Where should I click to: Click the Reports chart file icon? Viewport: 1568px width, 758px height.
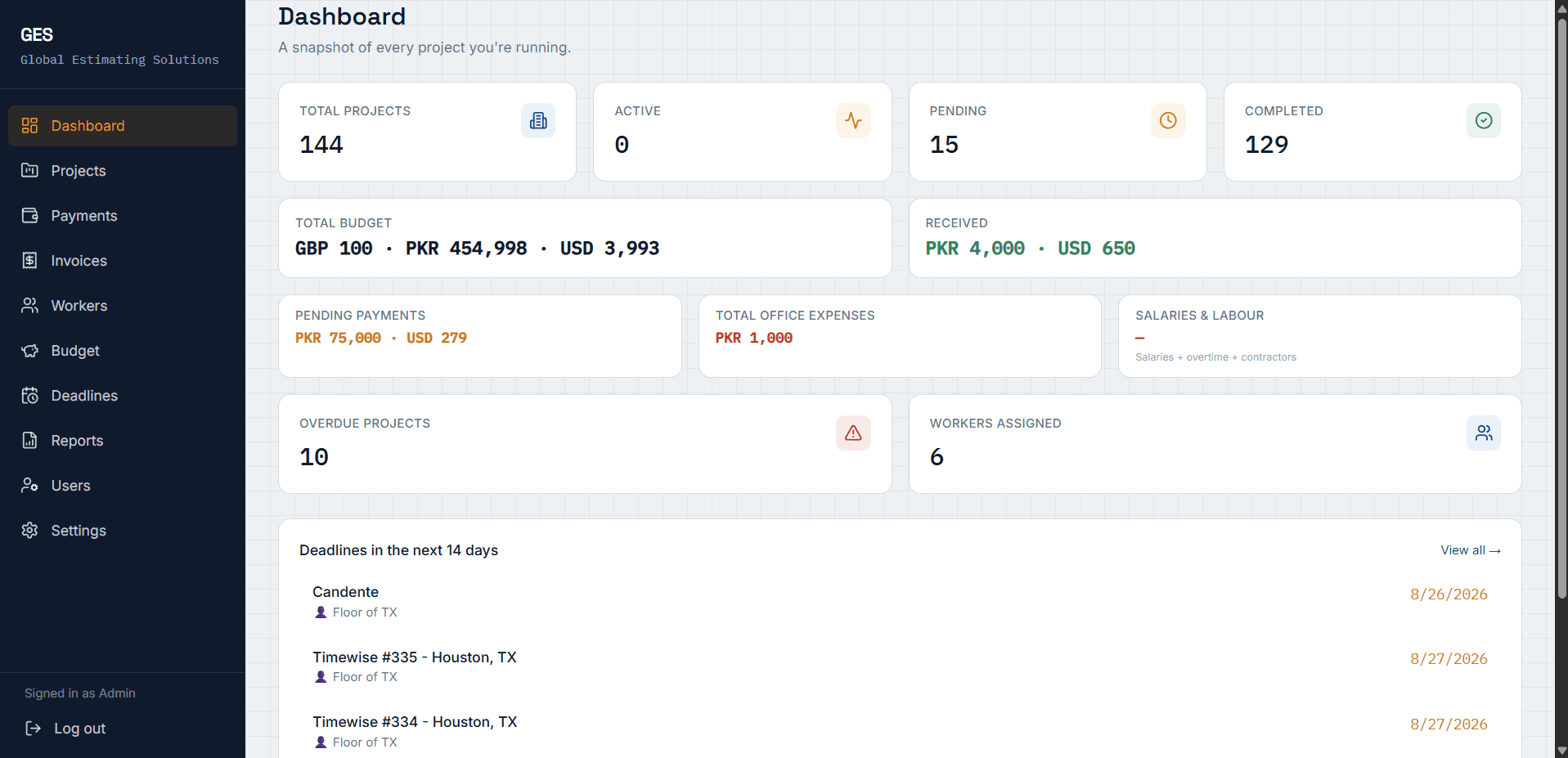coord(30,441)
